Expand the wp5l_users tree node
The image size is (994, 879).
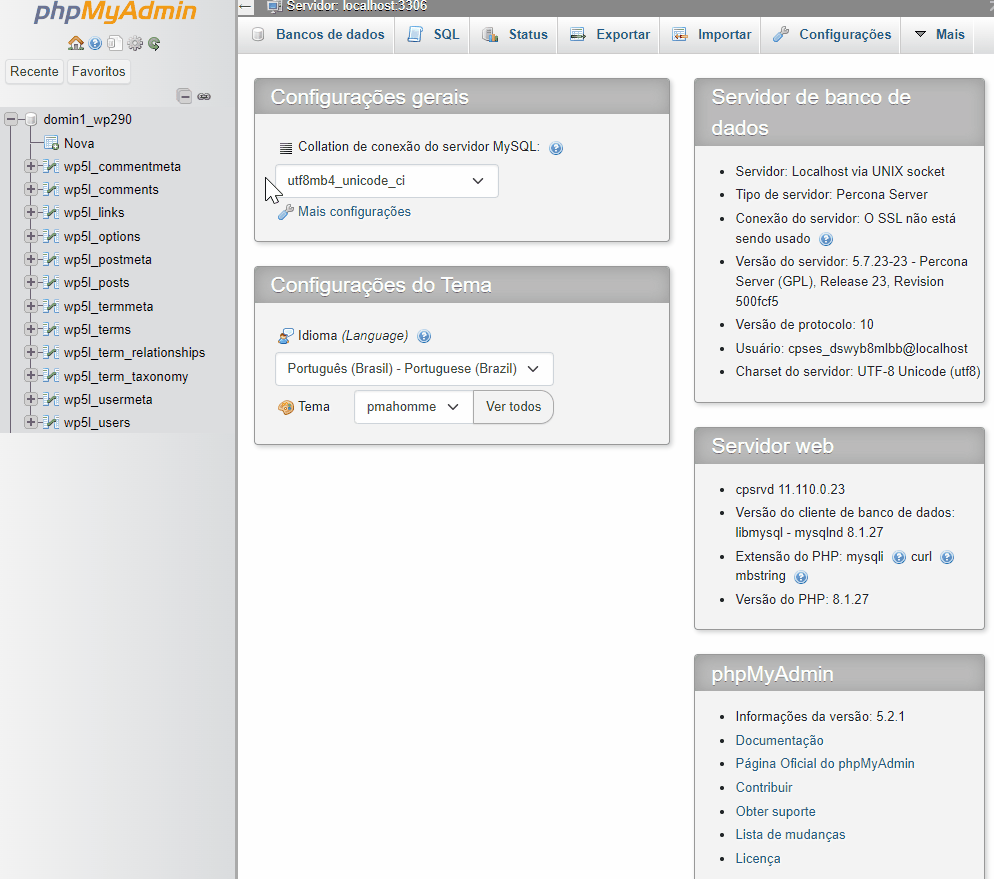pos(30,422)
